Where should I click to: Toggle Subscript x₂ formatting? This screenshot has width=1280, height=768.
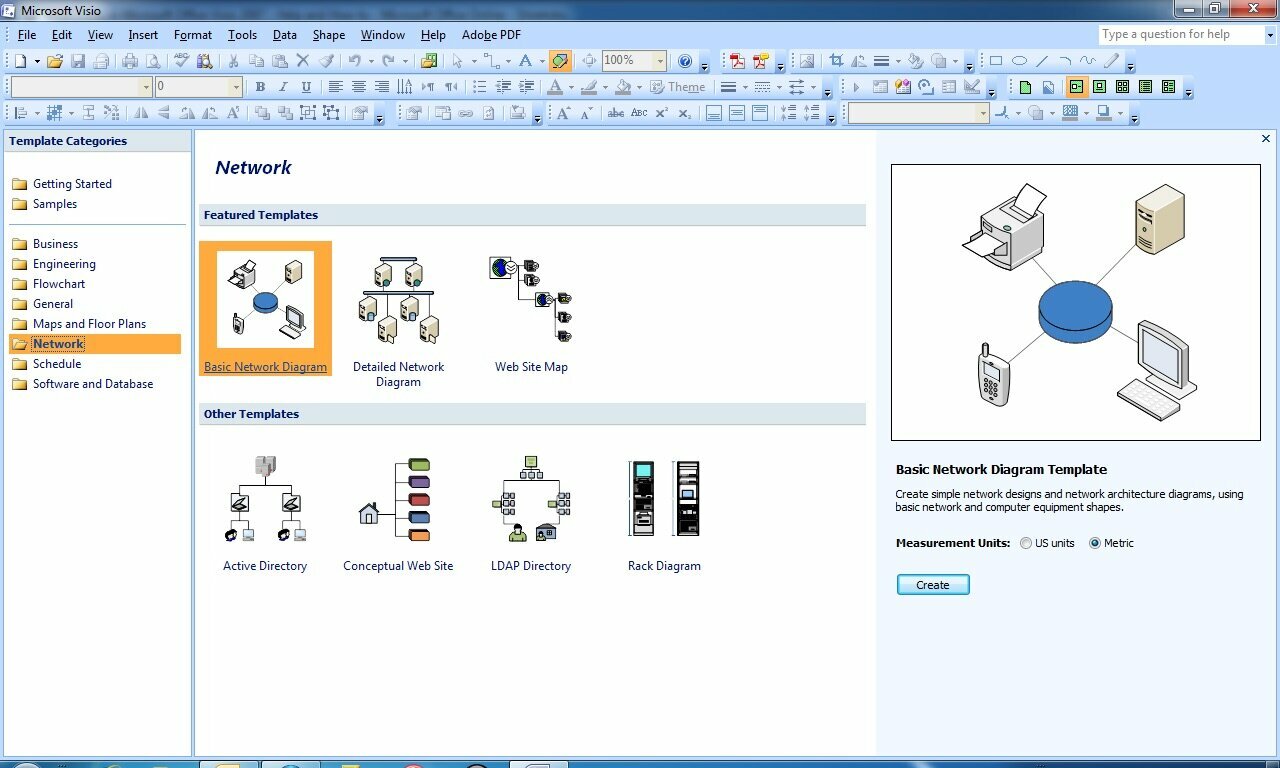click(685, 113)
